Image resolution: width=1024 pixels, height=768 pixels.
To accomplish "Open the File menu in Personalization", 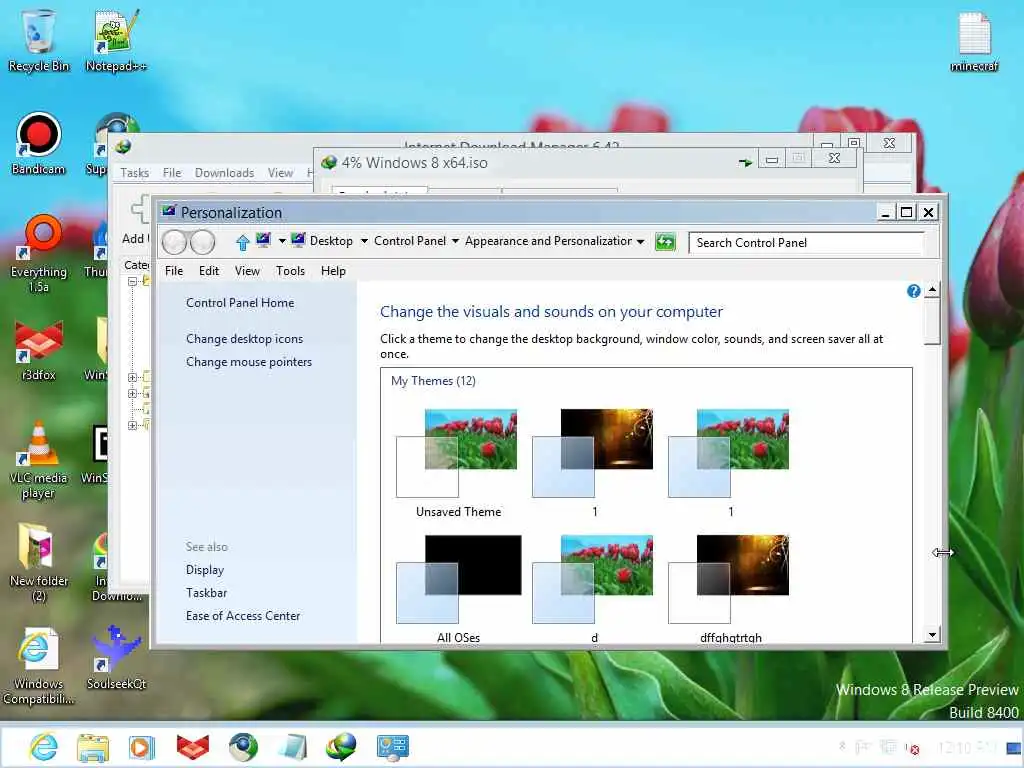I will pyautogui.click(x=174, y=271).
